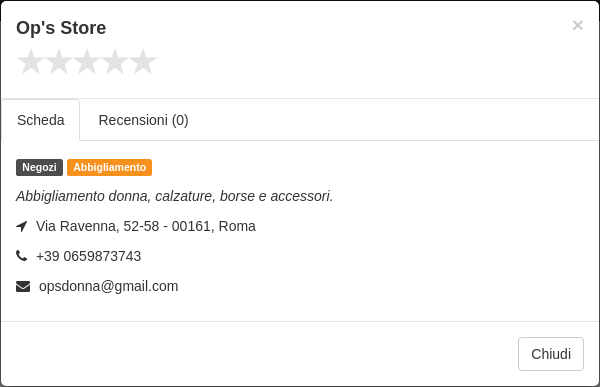Screen dimensions: 600x387
Task: Click the italic store description text
Action: click(174, 196)
